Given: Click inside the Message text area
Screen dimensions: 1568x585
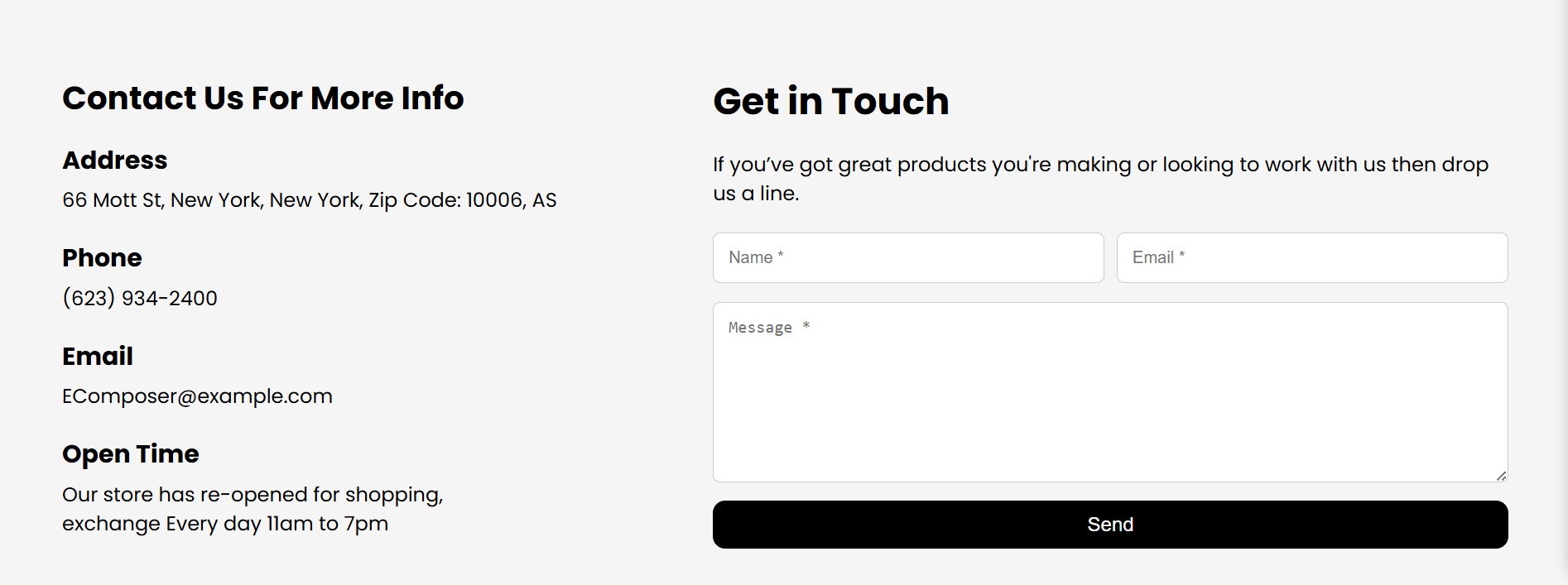Looking at the screenshot, I should 1109,391.
